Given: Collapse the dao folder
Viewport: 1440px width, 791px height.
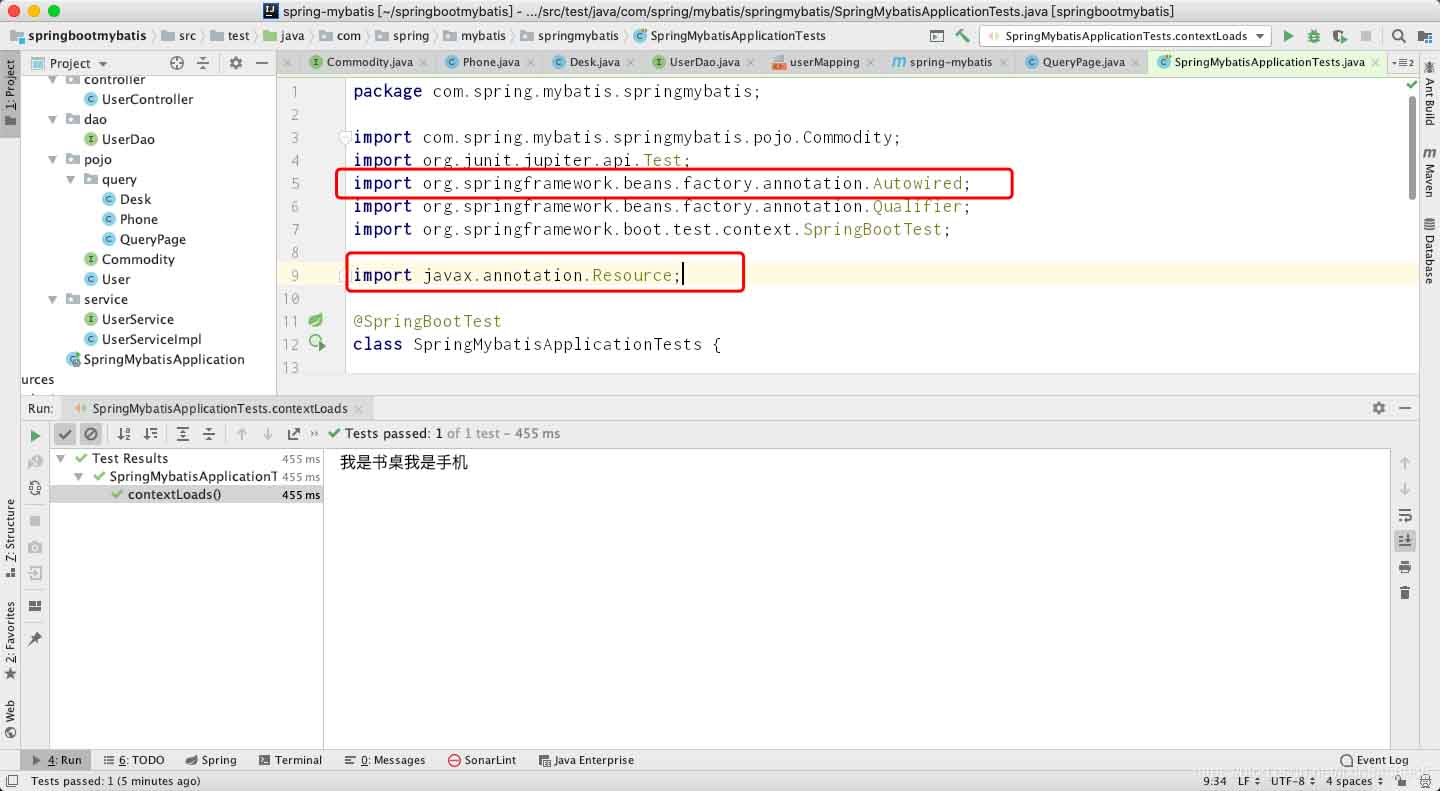Looking at the screenshot, I should (x=54, y=119).
